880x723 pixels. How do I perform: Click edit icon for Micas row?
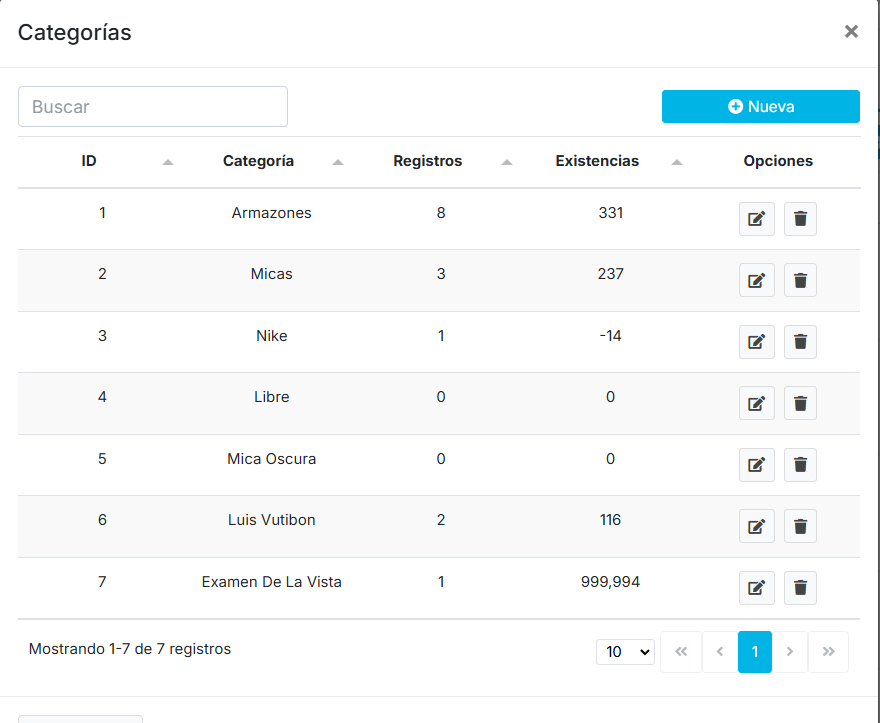coord(756,280)
